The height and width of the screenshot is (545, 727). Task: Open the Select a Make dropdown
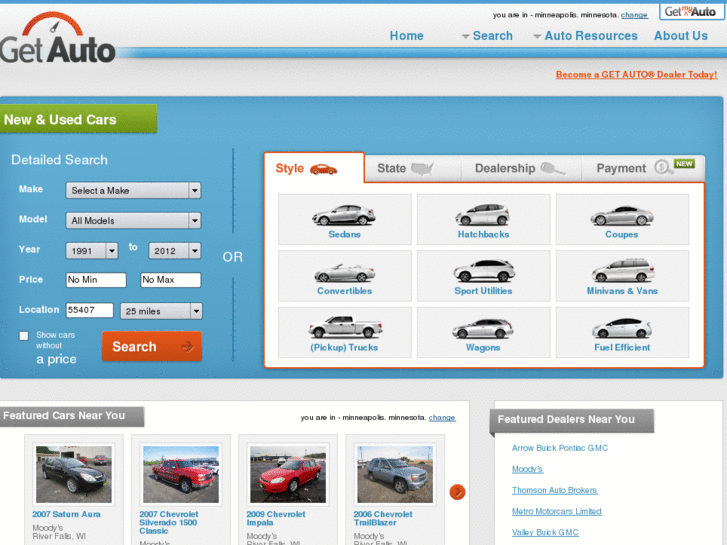(x=133, y=190)
